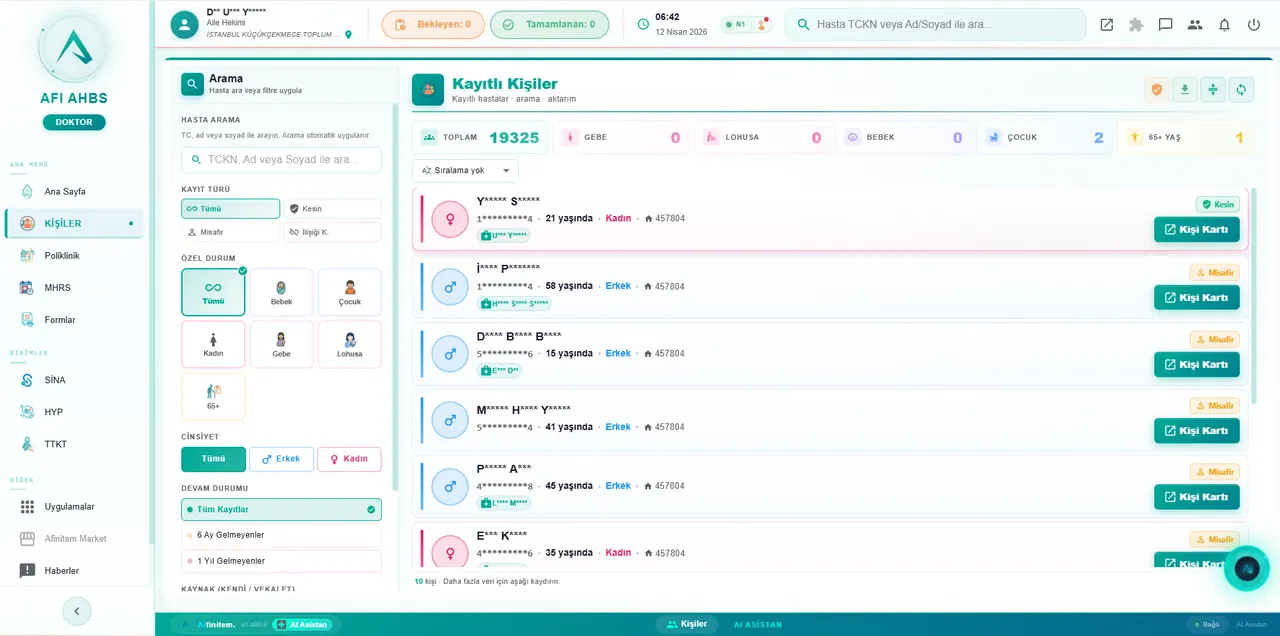This screenshot has width=1280, height=636.
Task: Filter by Bebek special status
Action: [281, 292]
